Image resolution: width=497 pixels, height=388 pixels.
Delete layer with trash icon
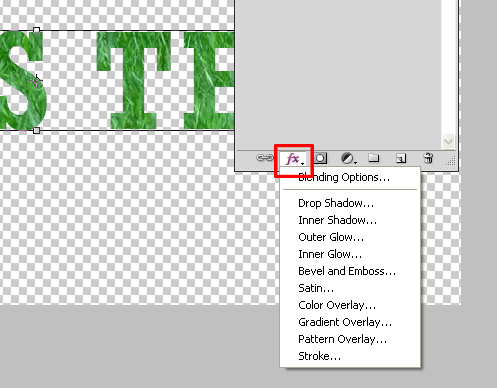pyautogui.click(x=428, y=158)
